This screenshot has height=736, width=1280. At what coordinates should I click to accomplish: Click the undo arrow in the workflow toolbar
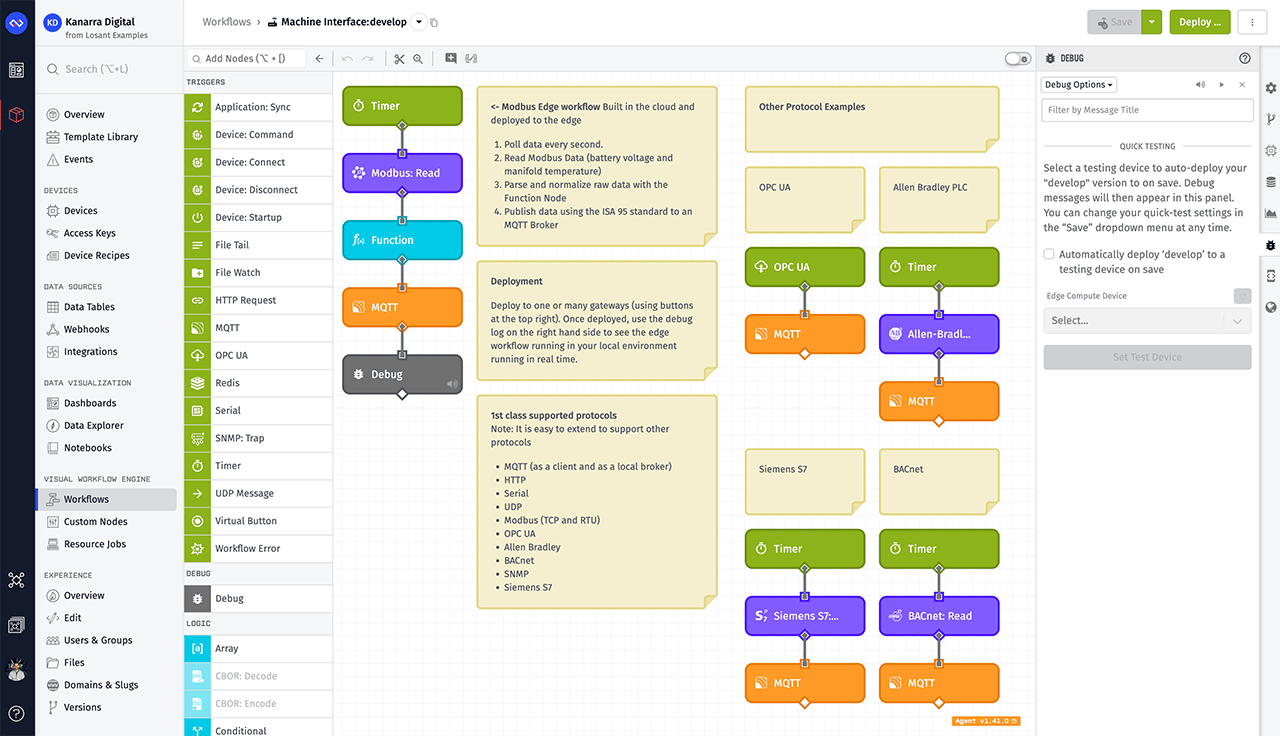pyautogui.click(x=346, y=58)
